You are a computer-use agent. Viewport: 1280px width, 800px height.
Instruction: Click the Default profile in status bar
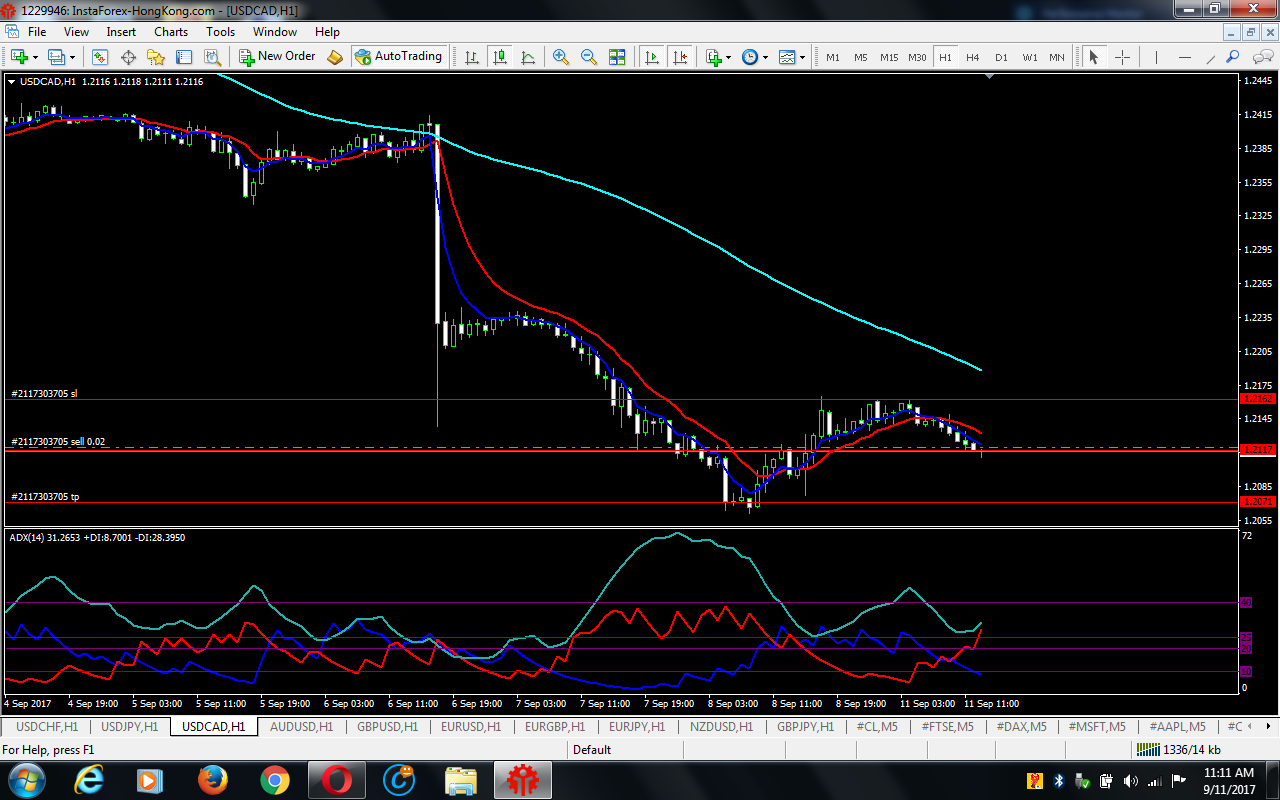click(592, 749)
